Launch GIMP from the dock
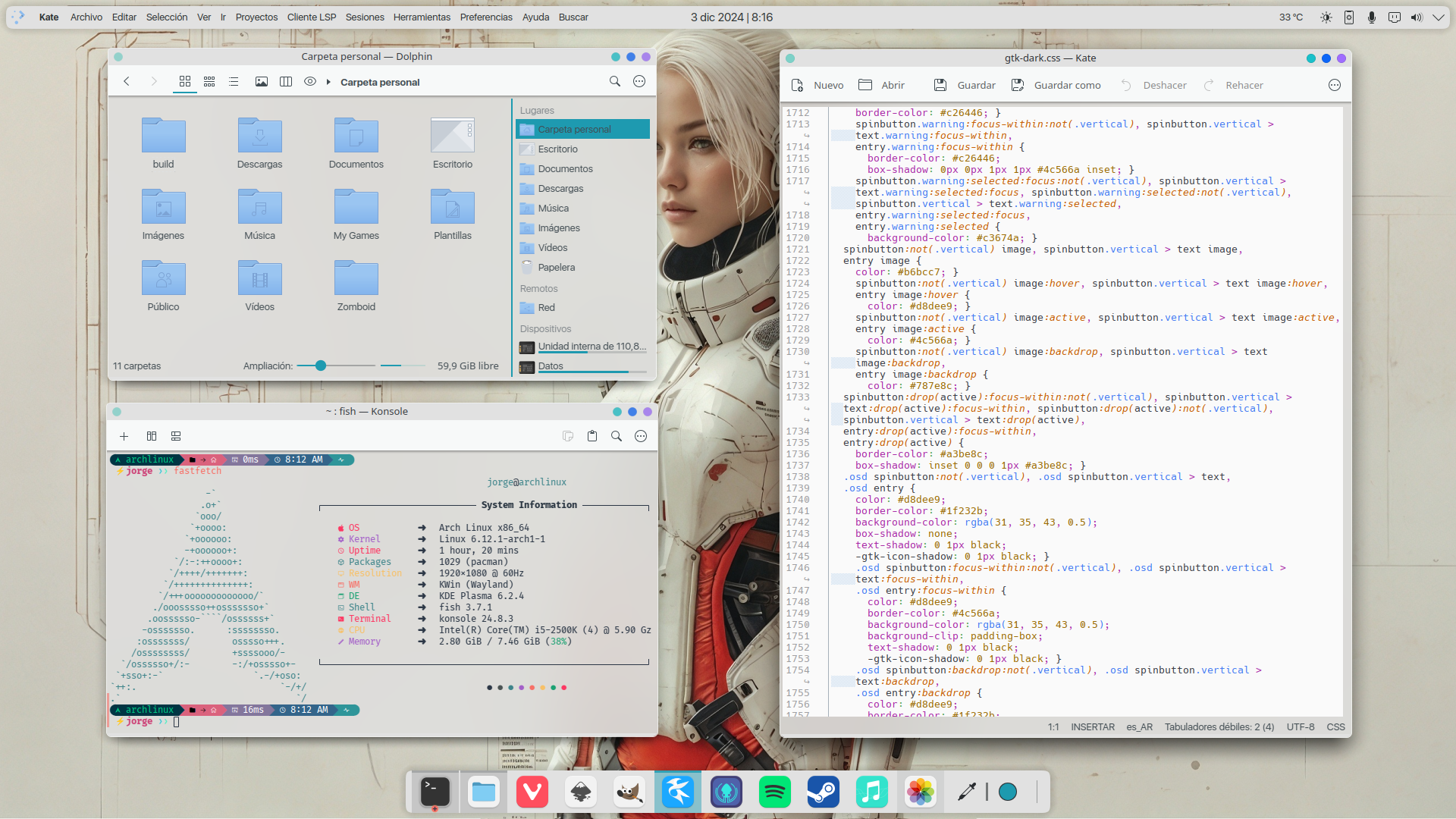Viewport: 1456px width, 819px height. click(x=629, y=792)
